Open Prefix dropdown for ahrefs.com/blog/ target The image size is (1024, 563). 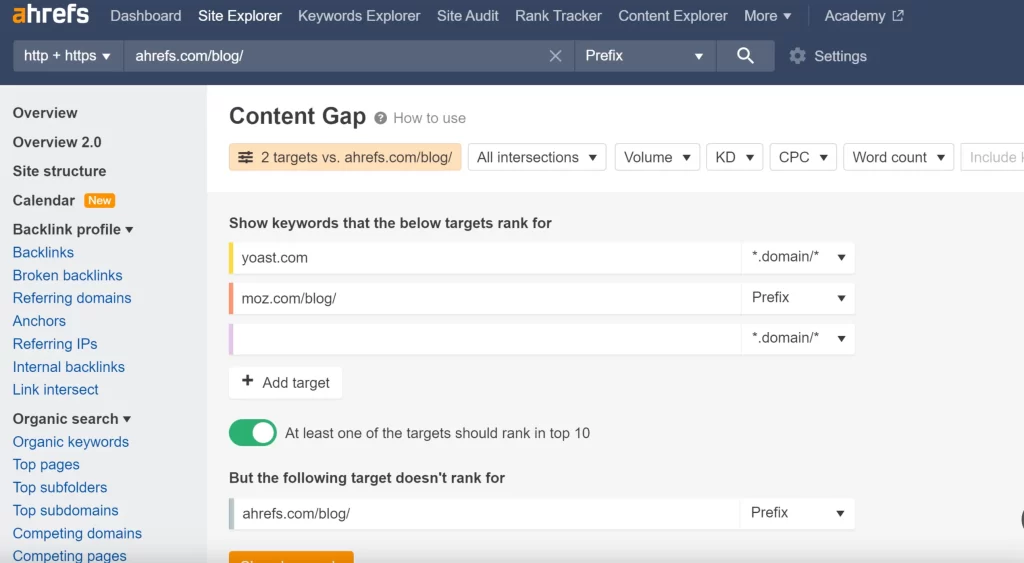pos(797,513)
